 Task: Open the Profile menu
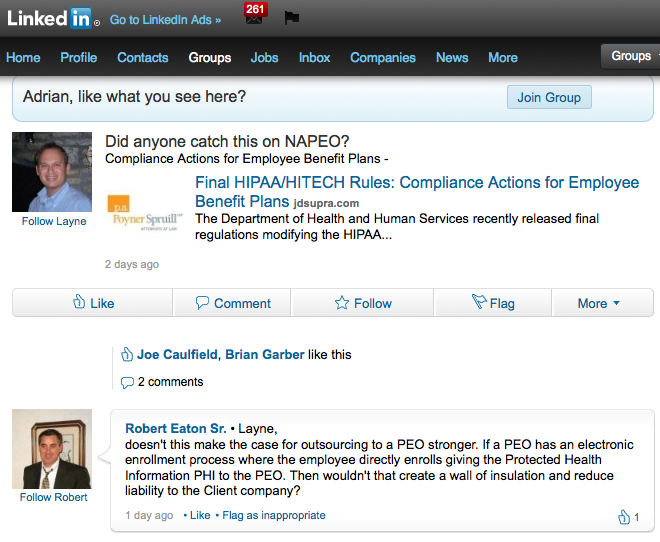(x=79, y=58)
